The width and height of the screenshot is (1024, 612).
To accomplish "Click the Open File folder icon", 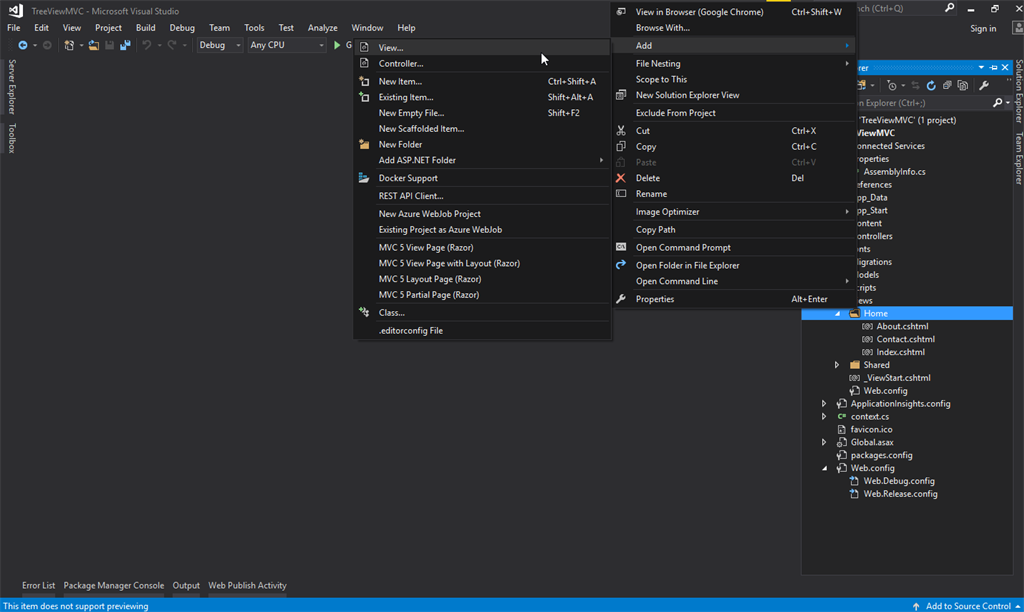I will [94, 45].
